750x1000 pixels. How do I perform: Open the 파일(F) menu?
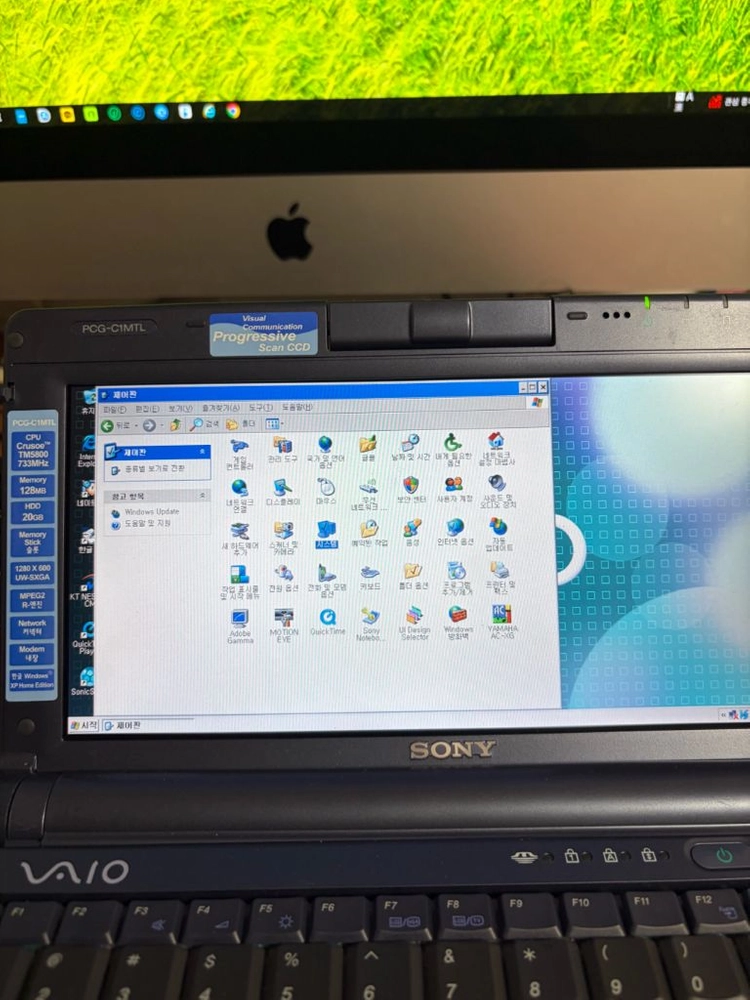[x=115, y=409]
